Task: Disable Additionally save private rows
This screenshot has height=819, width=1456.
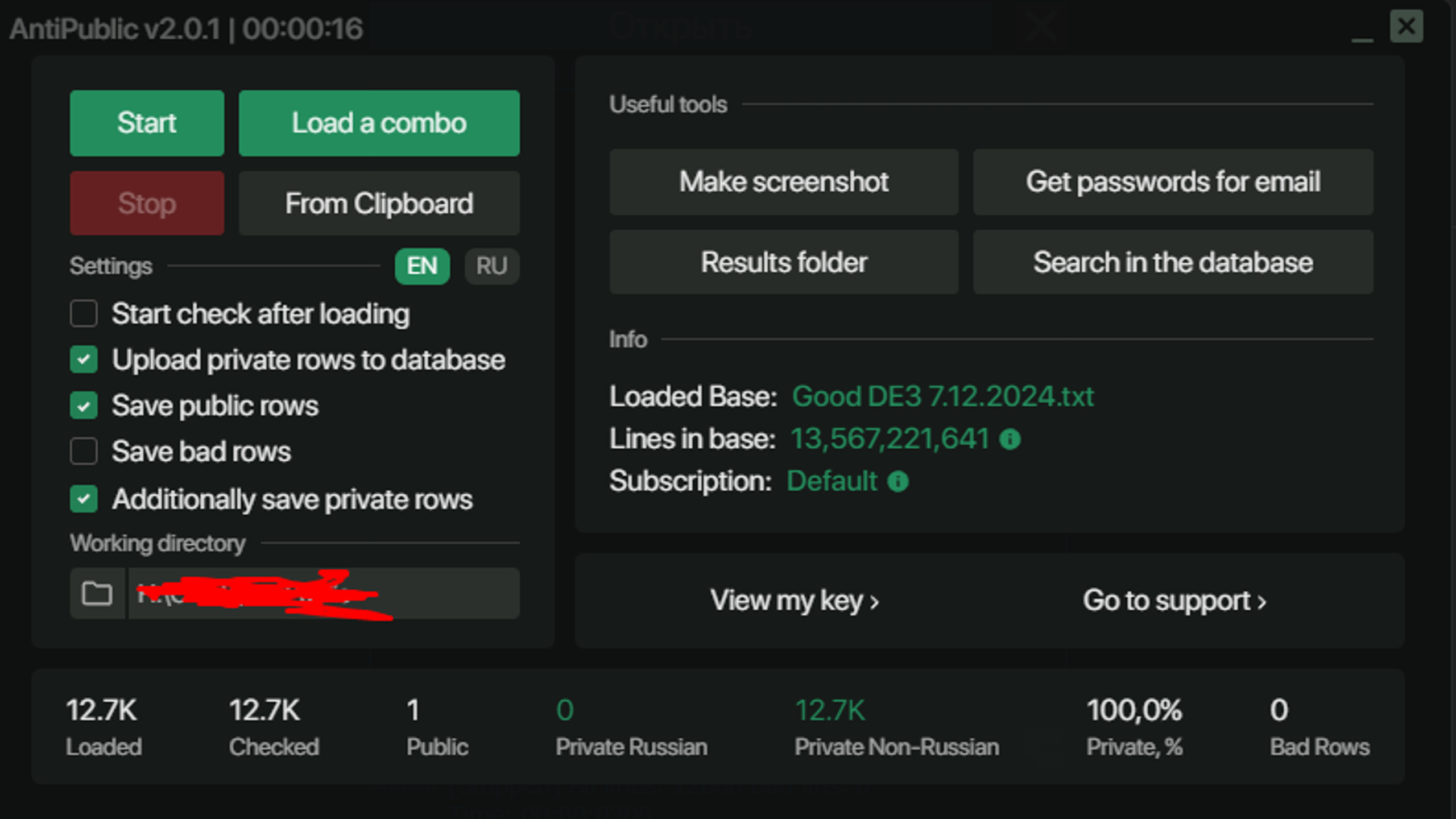Action: point(84,499)
